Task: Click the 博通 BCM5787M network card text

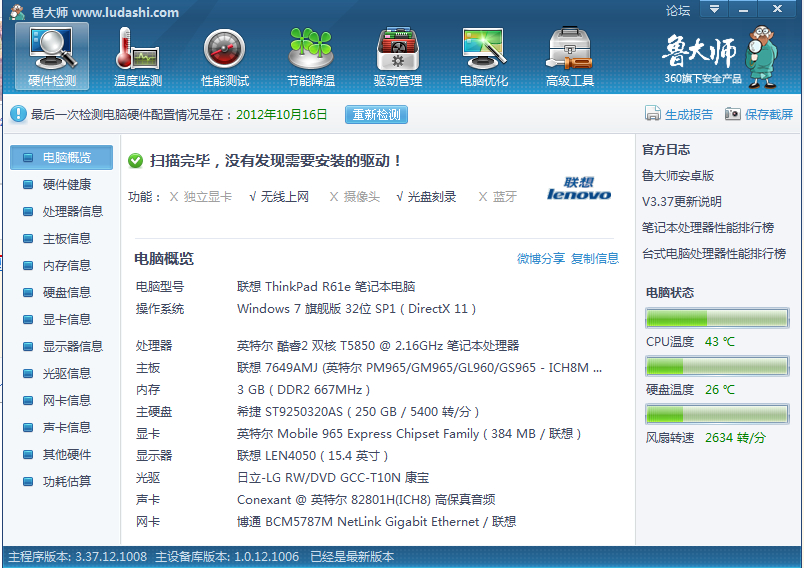Action: tap(376, 522)
